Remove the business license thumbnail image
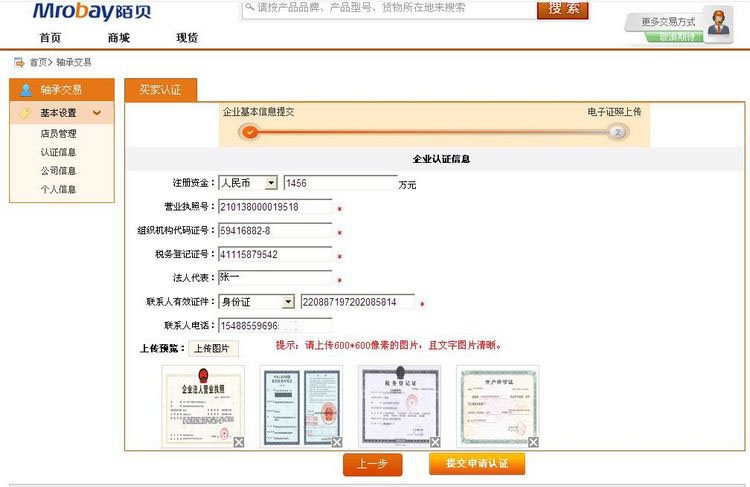Screen dimensions: 750x487 239,442
